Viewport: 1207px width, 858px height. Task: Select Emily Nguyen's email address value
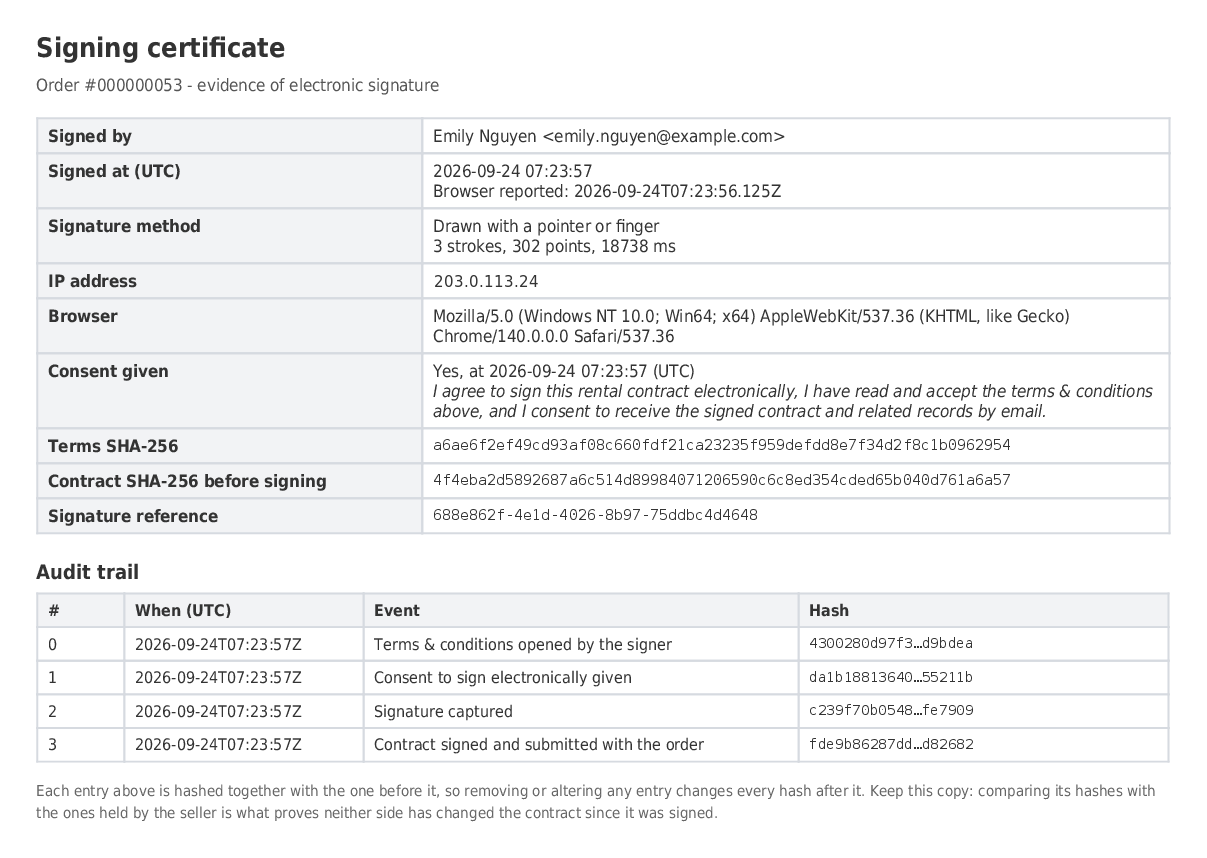(x=664, y=136)
